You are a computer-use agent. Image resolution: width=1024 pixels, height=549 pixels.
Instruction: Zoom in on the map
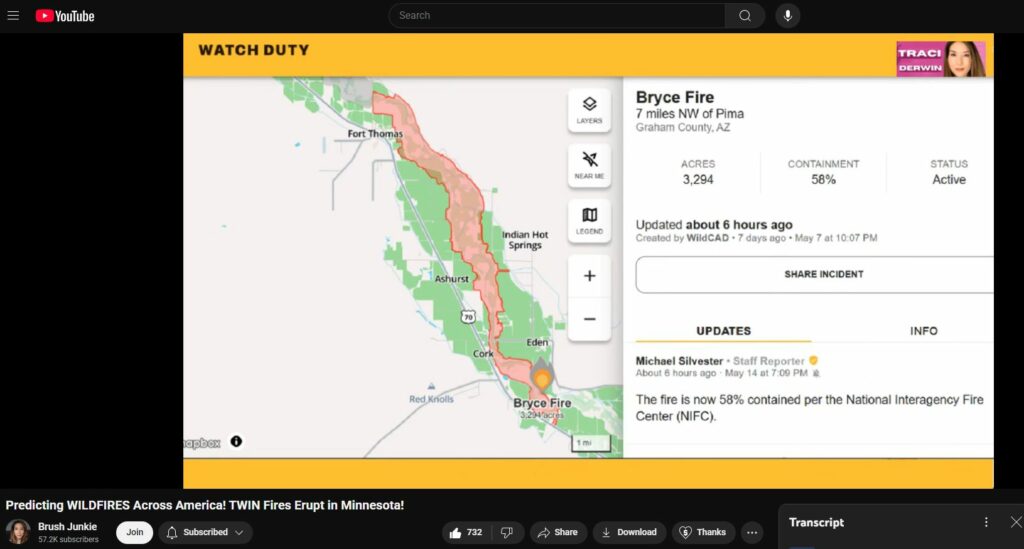point(589,276)
